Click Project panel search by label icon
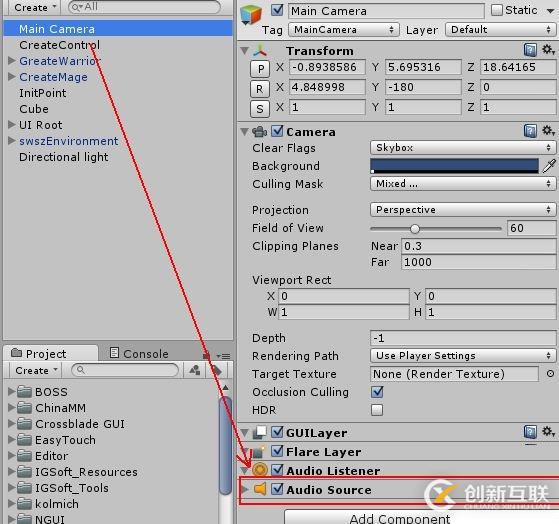The width and height of the screenshot is (559, 524). coord(216,370)
